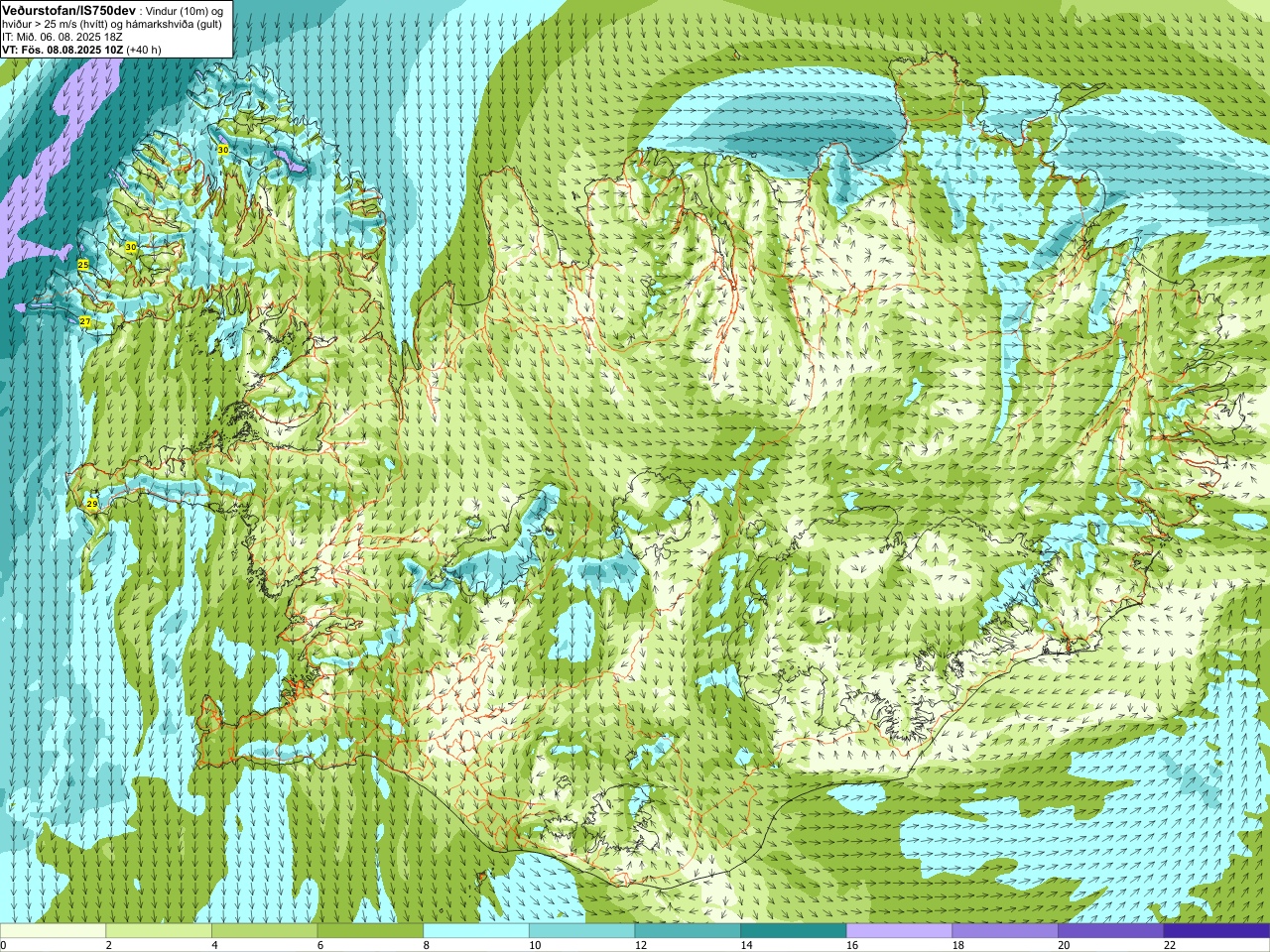The image size is (1270, 952).
Task: Click the 'IT: Mið. 06. 08. 2025 18Z' line
Action: pos(63,36)
